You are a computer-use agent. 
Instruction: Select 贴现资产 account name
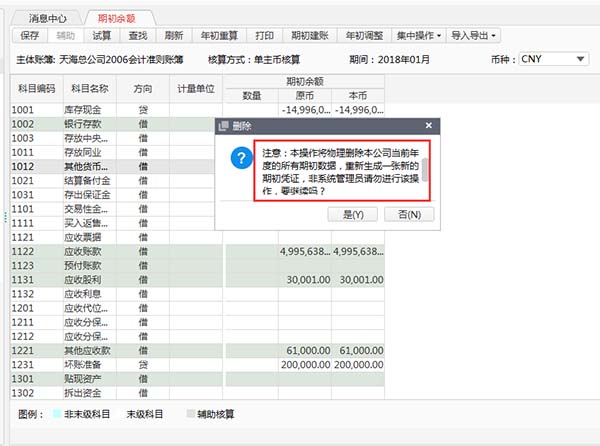tap(83, 379)
